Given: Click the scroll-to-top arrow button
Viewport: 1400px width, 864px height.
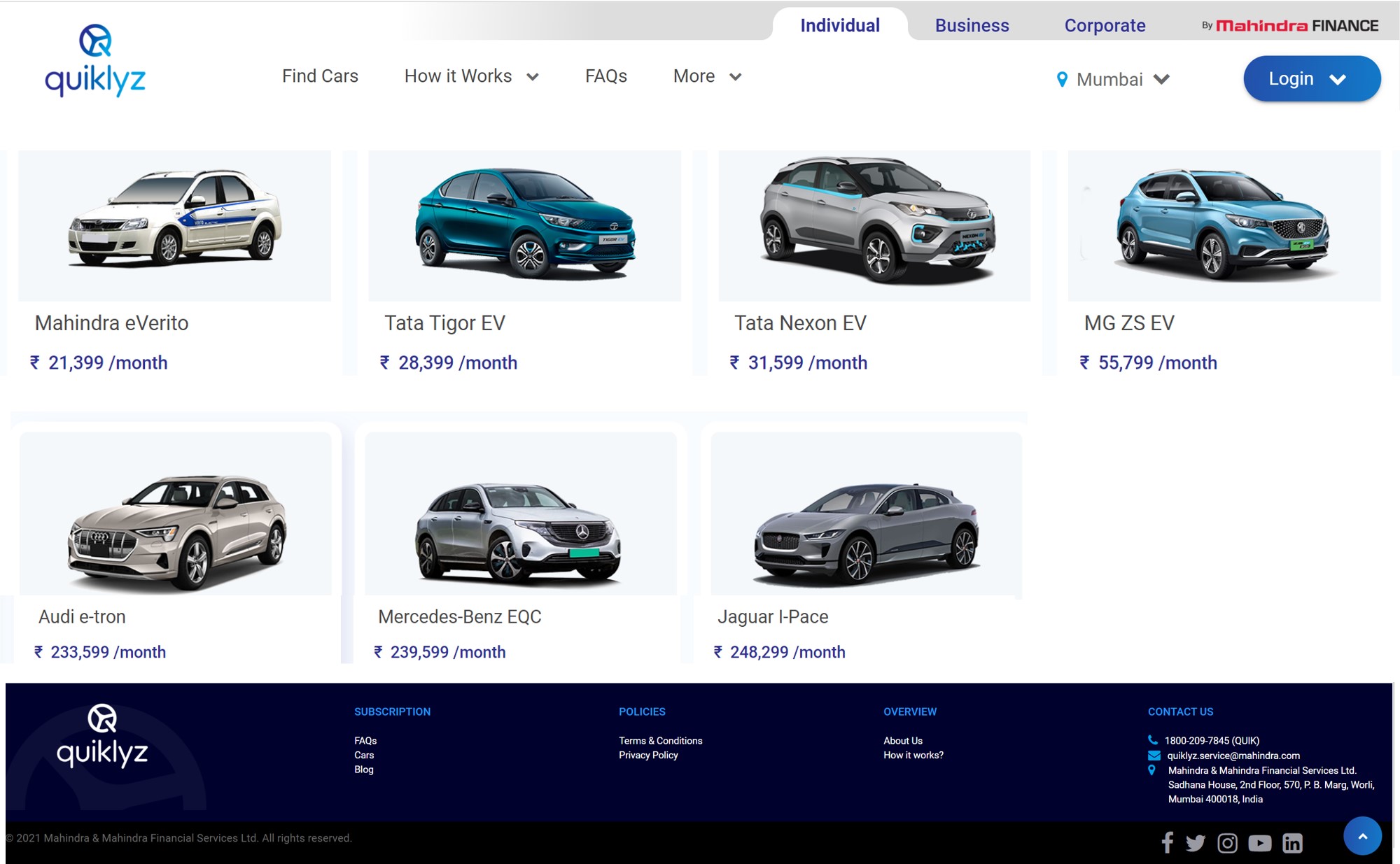Looking at the screenshot, I should tap(1362, 835).
